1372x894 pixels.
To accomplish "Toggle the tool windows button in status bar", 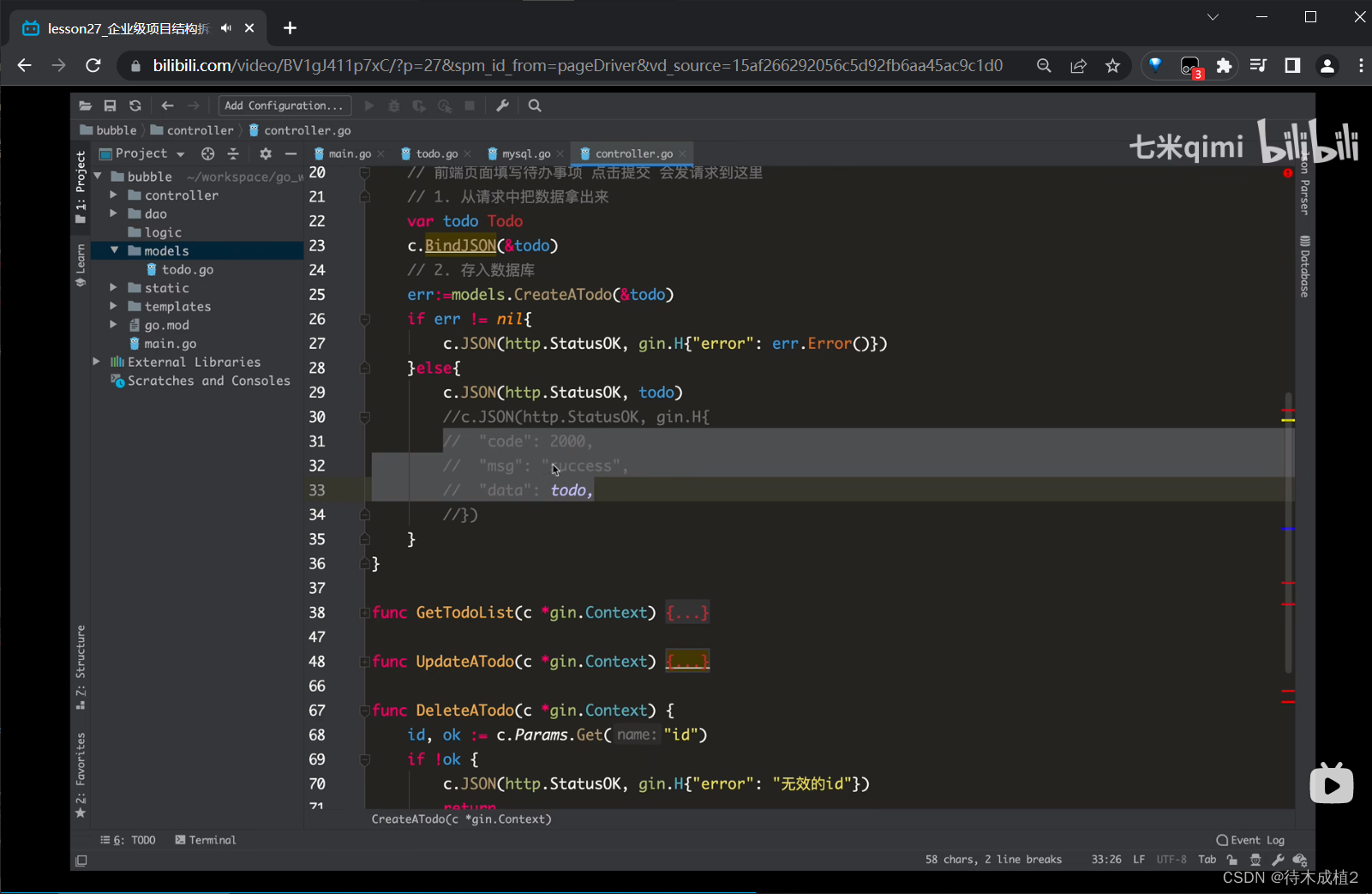I will click(x=81, y=861).
